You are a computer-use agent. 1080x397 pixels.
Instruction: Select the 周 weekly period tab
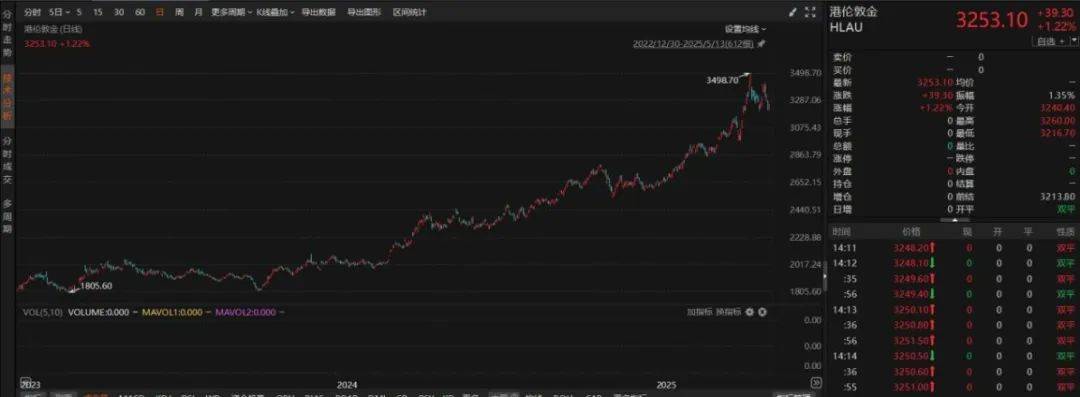tap(179, 12)
